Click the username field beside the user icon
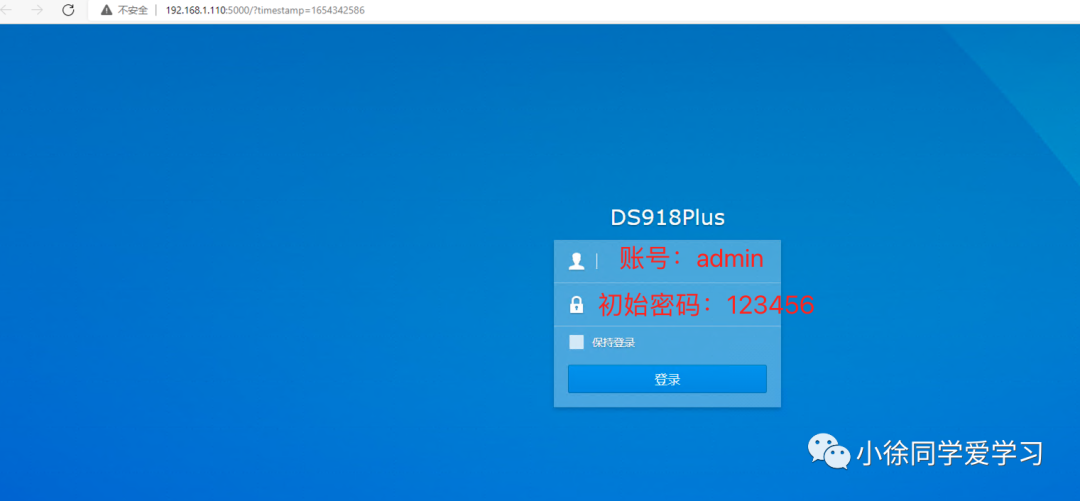Image resolution: width=1080 pixels, height=501 pixels. (667, 260)
